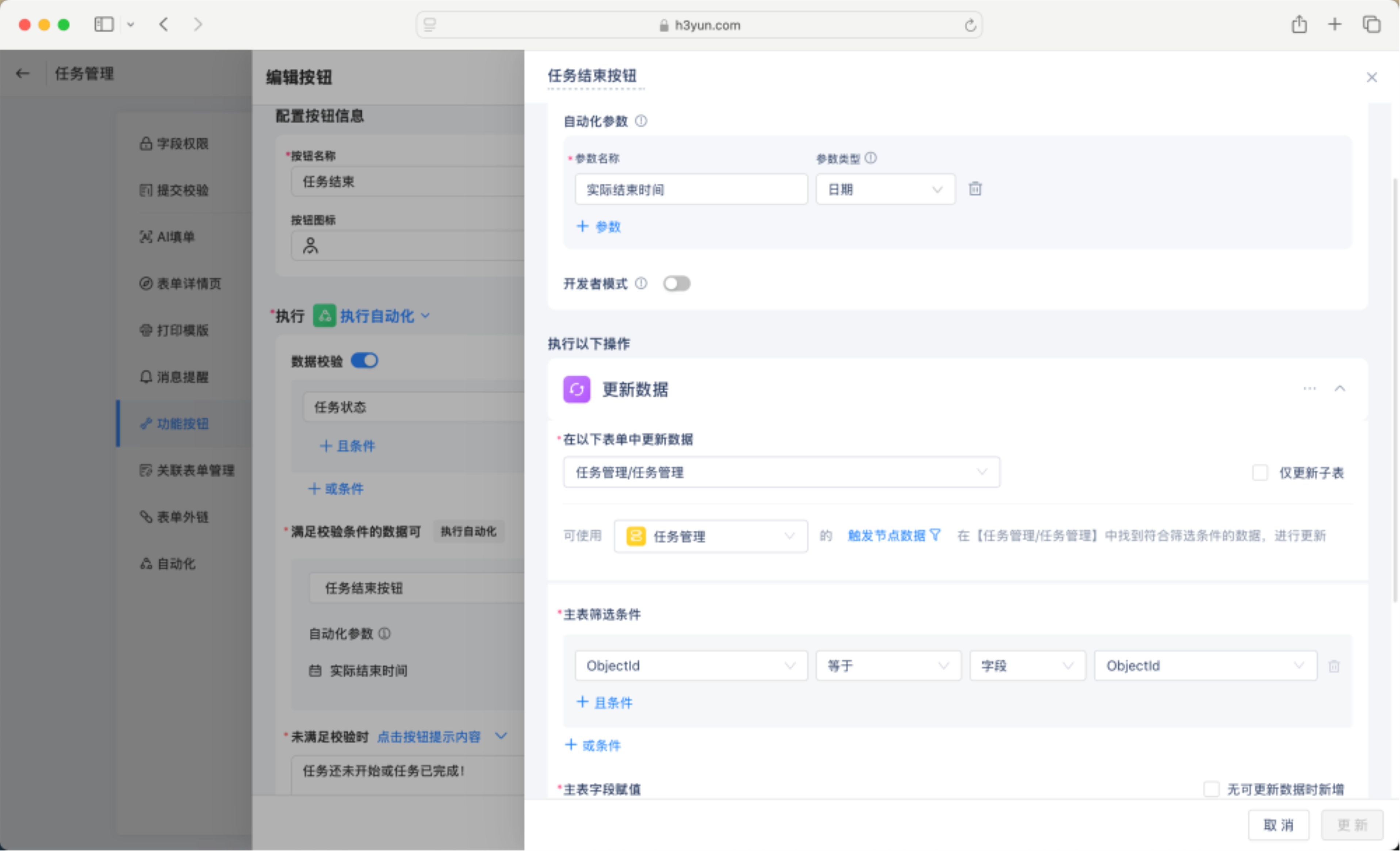Click the purple 更新数据 action icon
The image size is (1400, 851).
[x=576, y=389]
